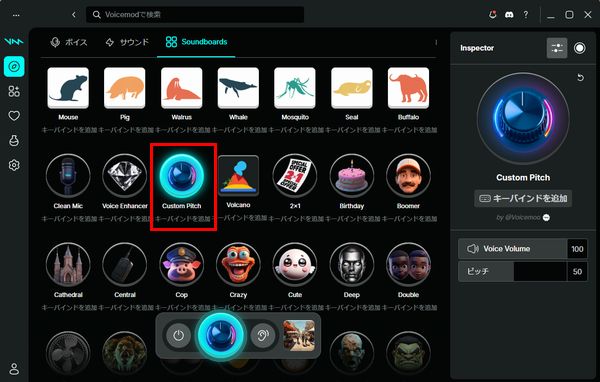Open the three-dot menu at top left

tap(16, 15)
